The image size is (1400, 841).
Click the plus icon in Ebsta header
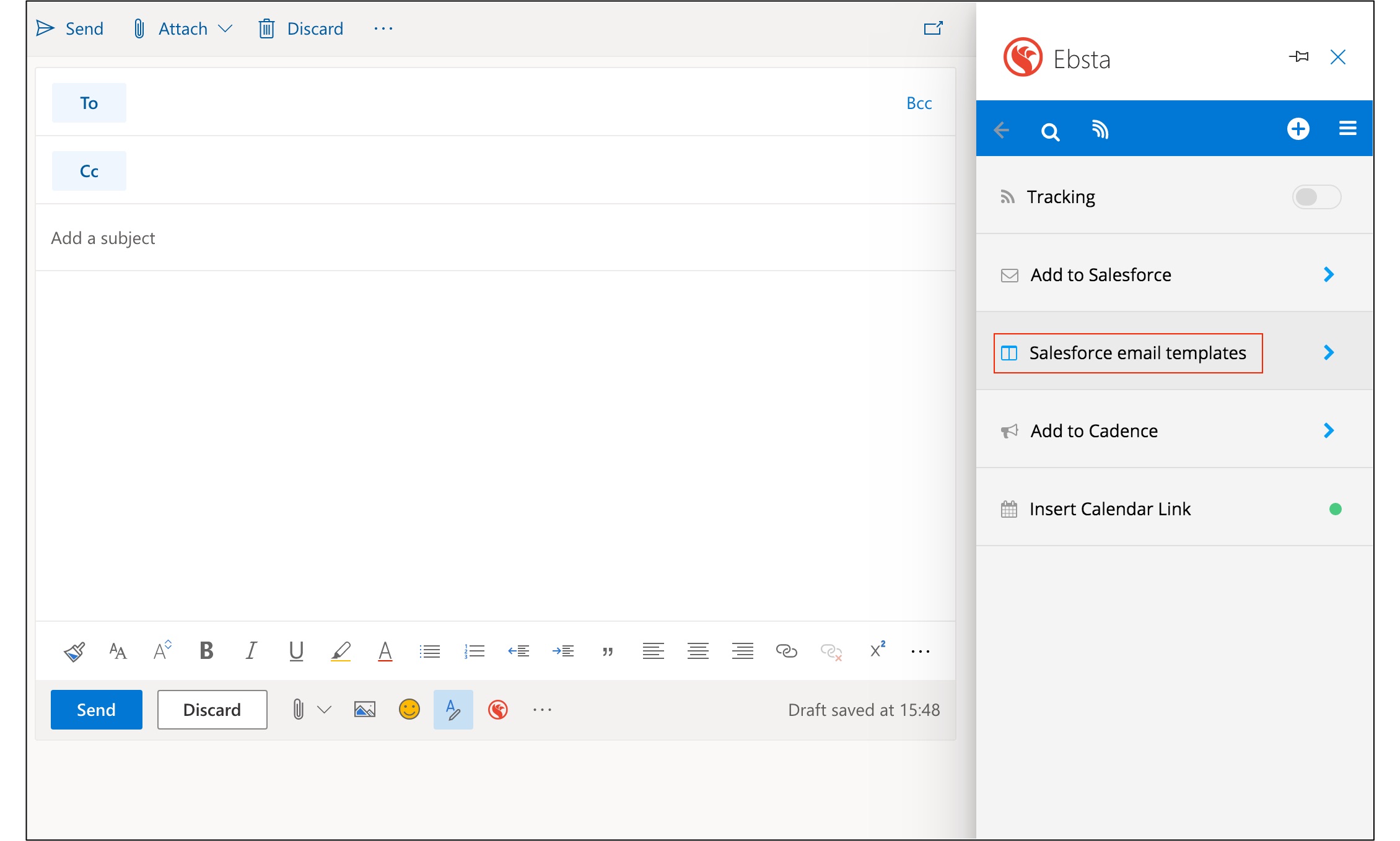pyautogui.click(x=1298, y=129)
